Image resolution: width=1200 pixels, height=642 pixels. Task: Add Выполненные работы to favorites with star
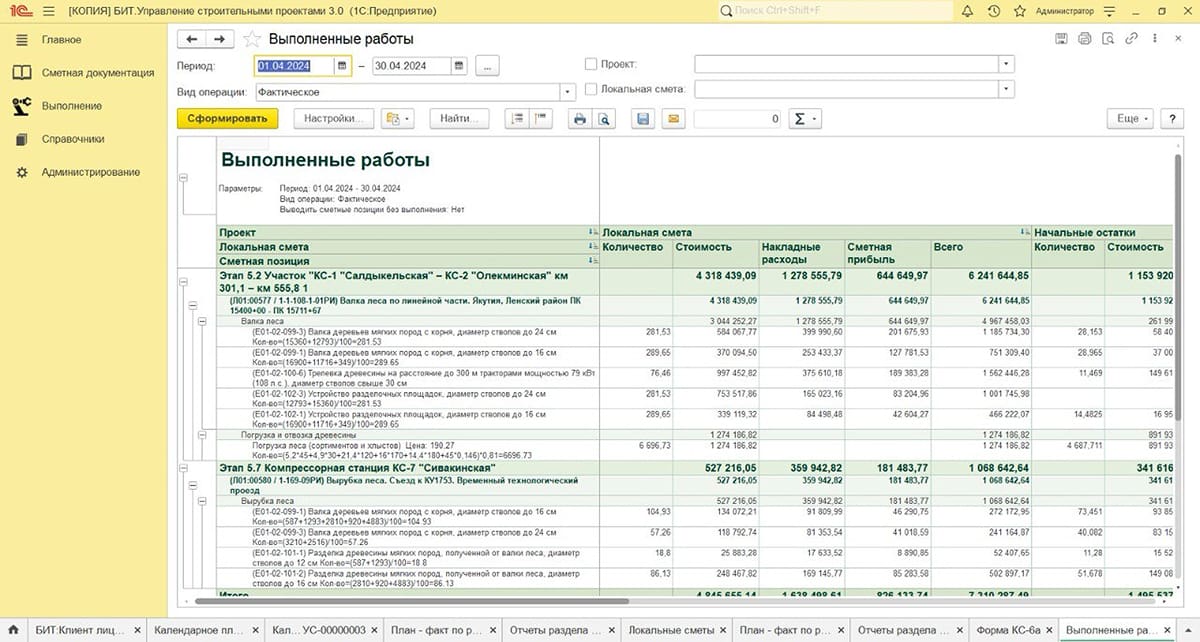(252, 39)
